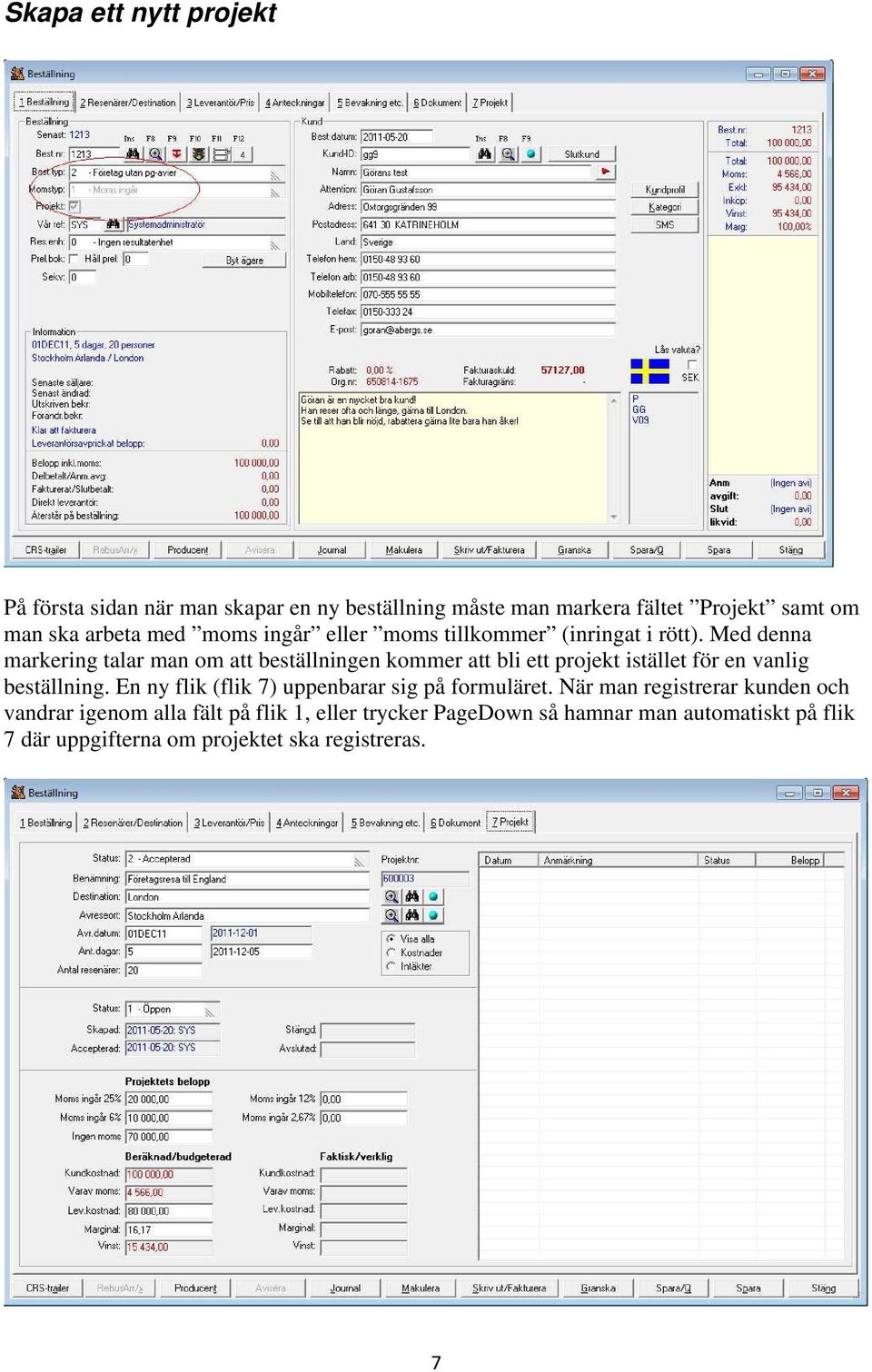Click the Swedish flag currency icon
Image resolution: width=872 pixels, height=1372 pixels.
649,371
